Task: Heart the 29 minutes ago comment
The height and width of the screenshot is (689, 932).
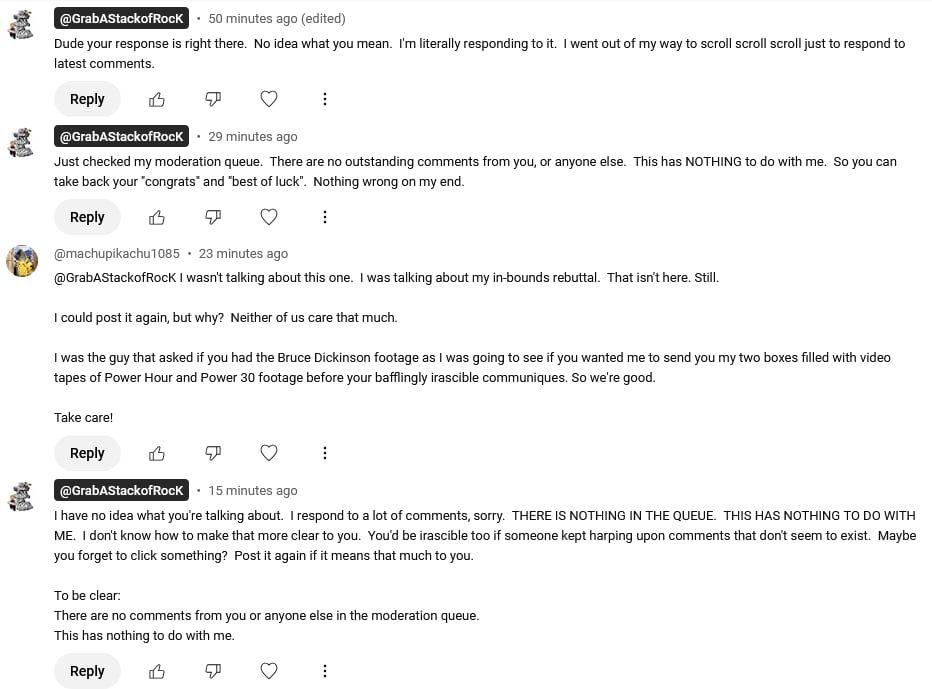Action: (269, 217)
